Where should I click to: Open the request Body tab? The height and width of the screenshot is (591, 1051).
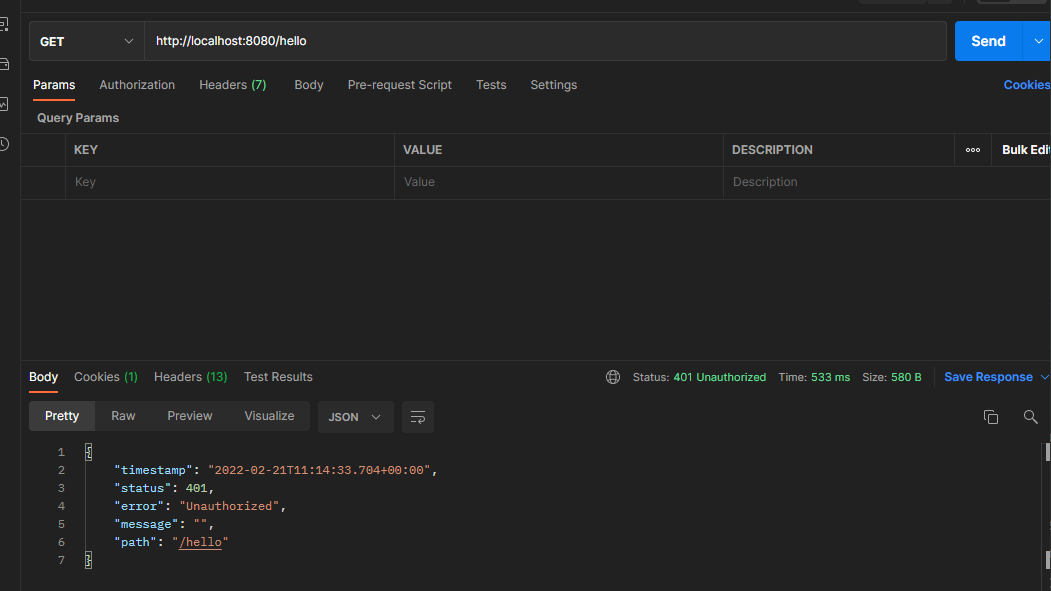(308, 85)
